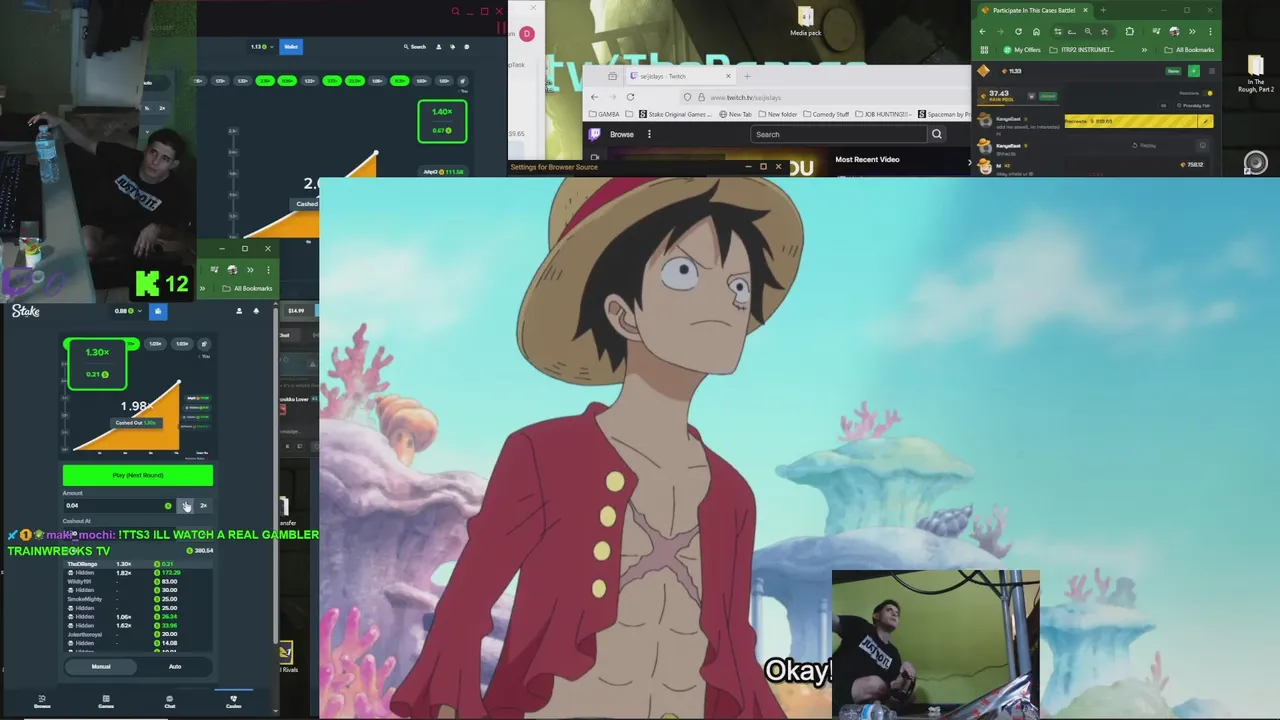This screenshot has width=1280, height=720.
Task: Open a new tab in the Chrome window
Action: pos(1102,10)
